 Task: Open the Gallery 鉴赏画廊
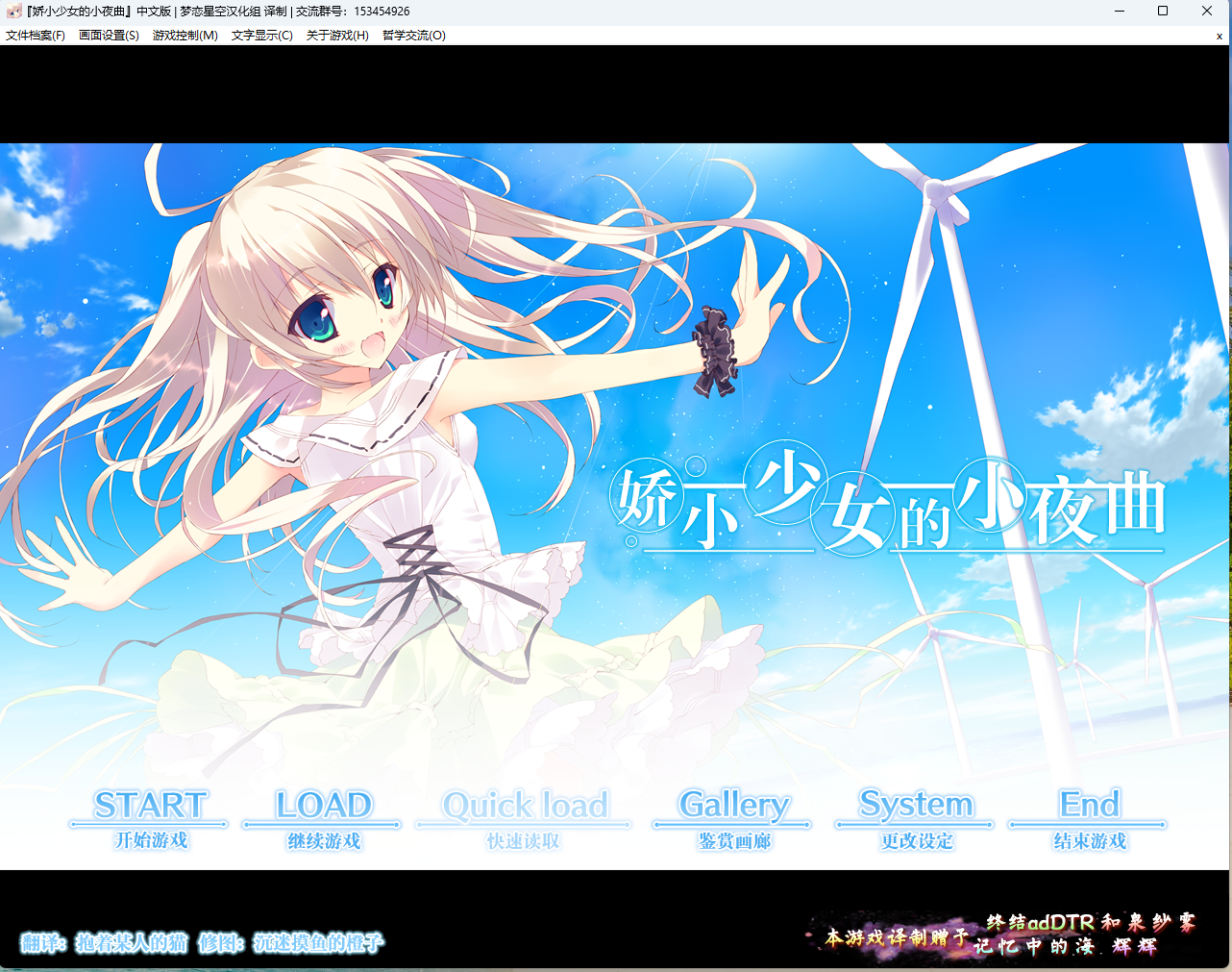click(x=733, y=819)
